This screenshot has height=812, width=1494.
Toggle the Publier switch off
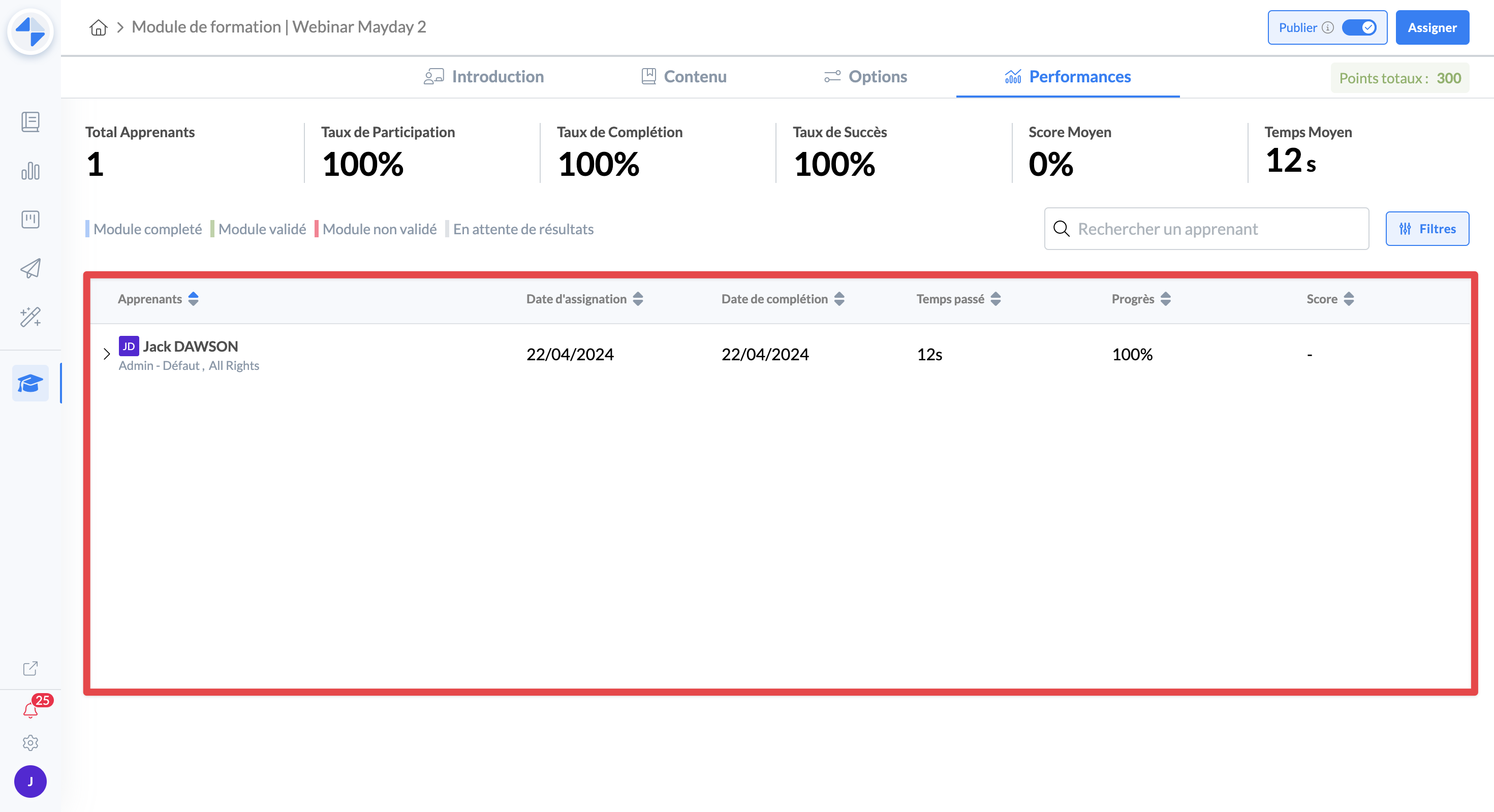pos(1359,27)
